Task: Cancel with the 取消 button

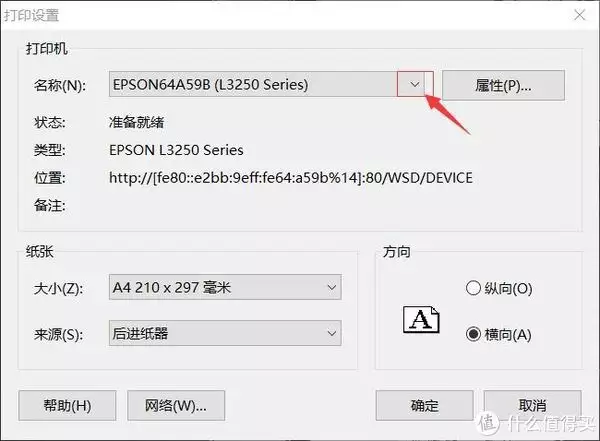Action: [533, 405]
